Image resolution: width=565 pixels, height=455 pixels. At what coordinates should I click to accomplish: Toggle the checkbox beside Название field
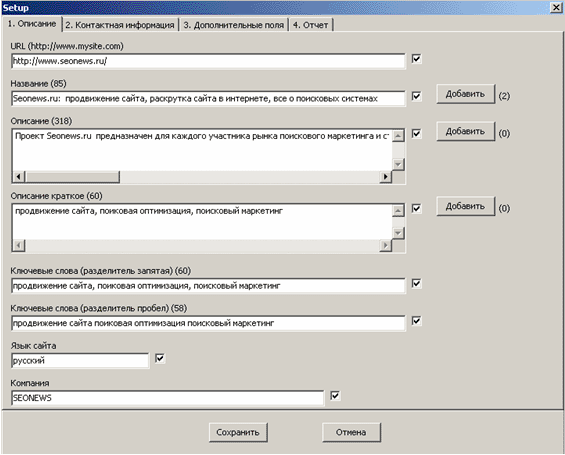tap(417, 96)
